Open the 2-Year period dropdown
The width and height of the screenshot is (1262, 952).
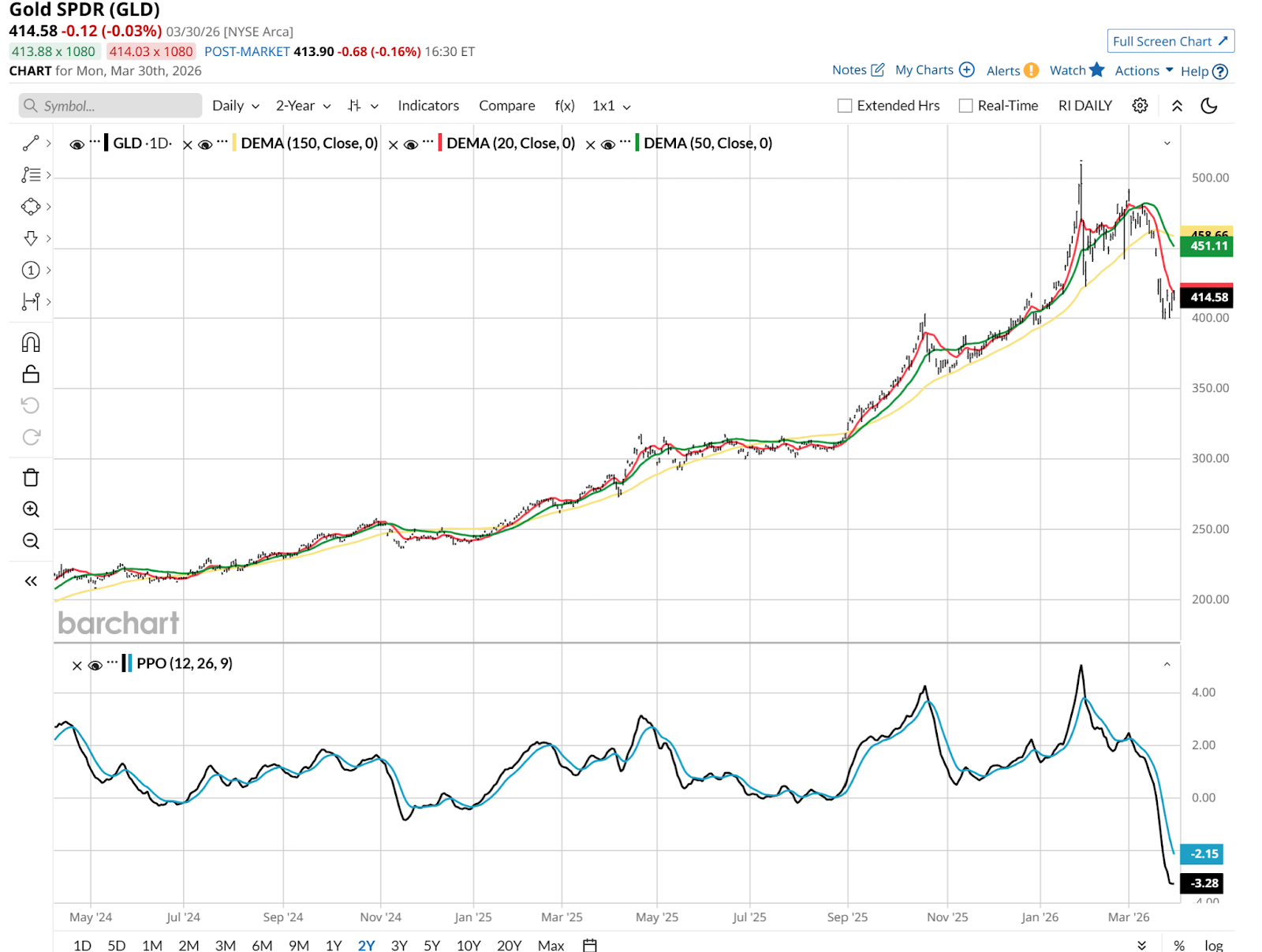[x=303, y=106]
